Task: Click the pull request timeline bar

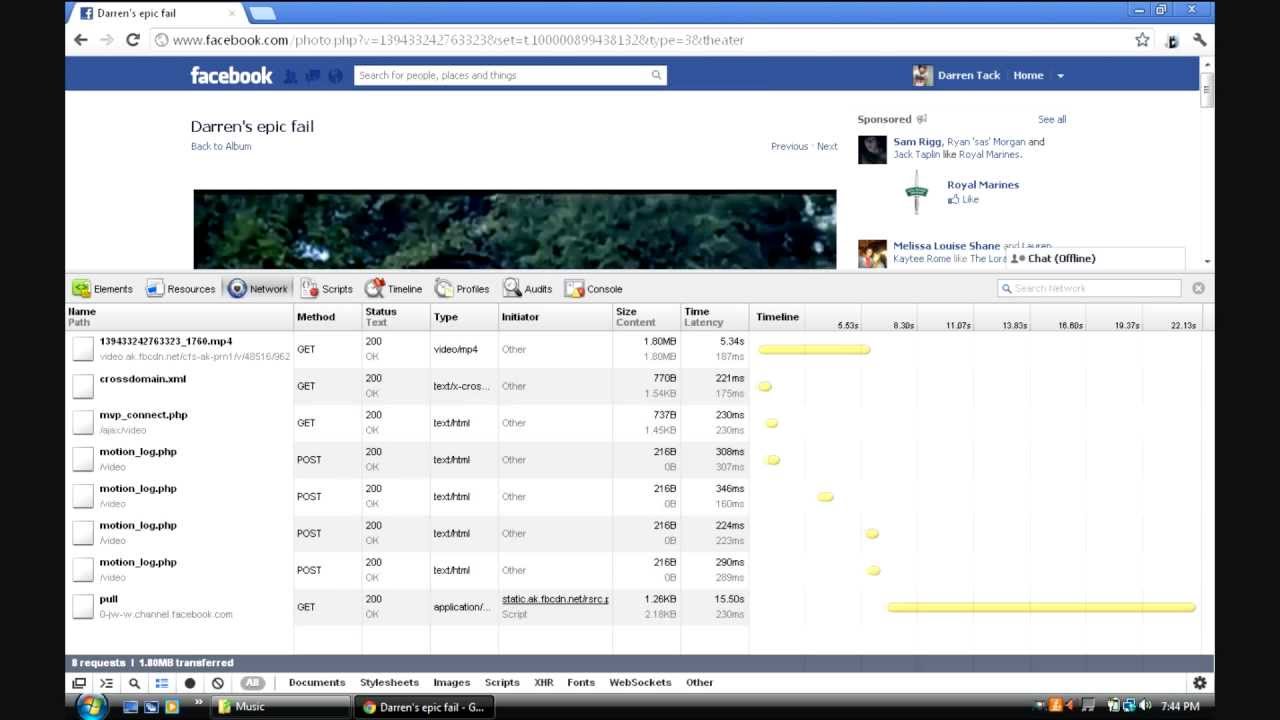Action: [x=1041, y=607]
